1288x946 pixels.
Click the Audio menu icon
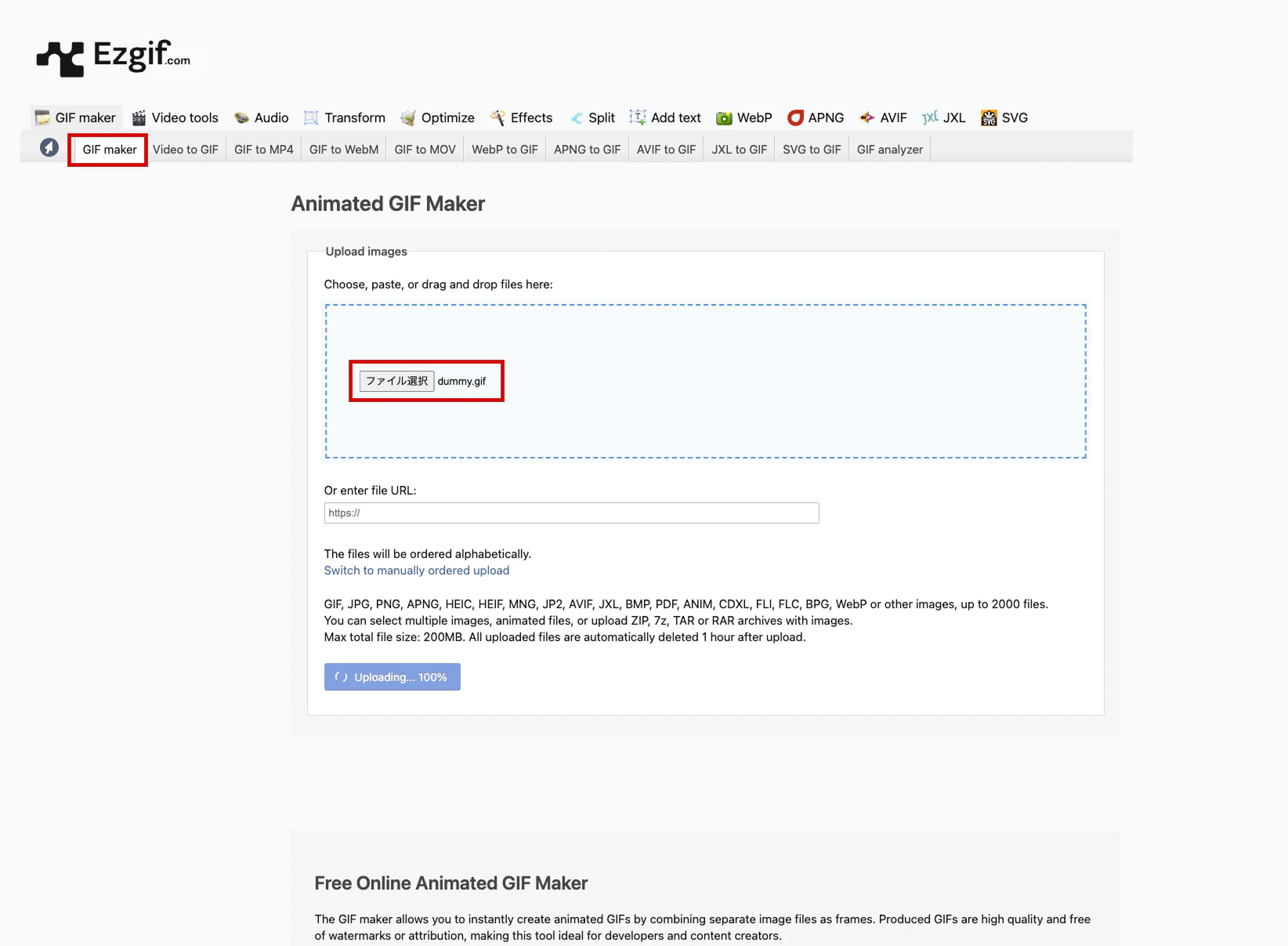[241, 118]
